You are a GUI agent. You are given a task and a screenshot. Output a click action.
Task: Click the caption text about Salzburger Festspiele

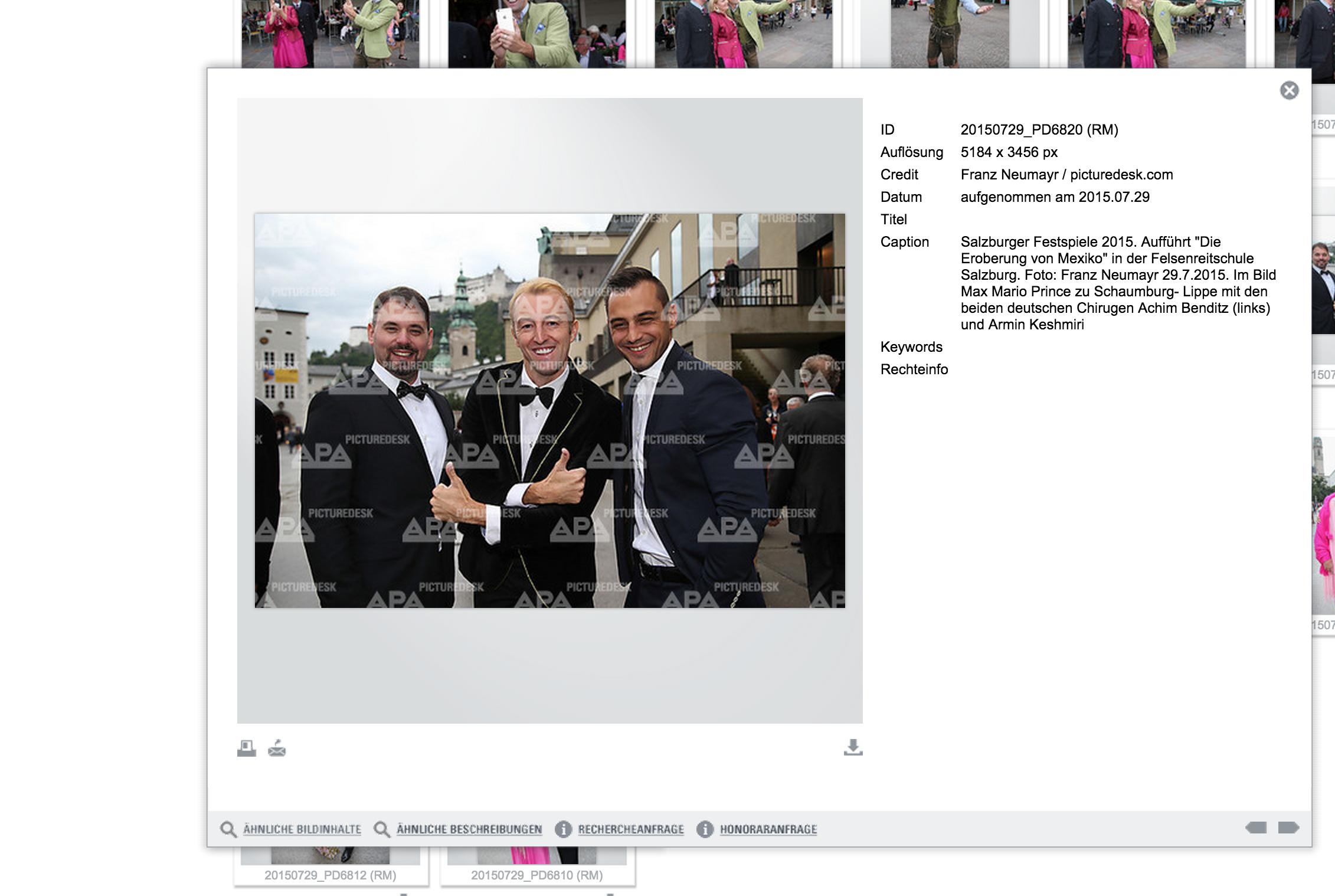click(1117, 283)
